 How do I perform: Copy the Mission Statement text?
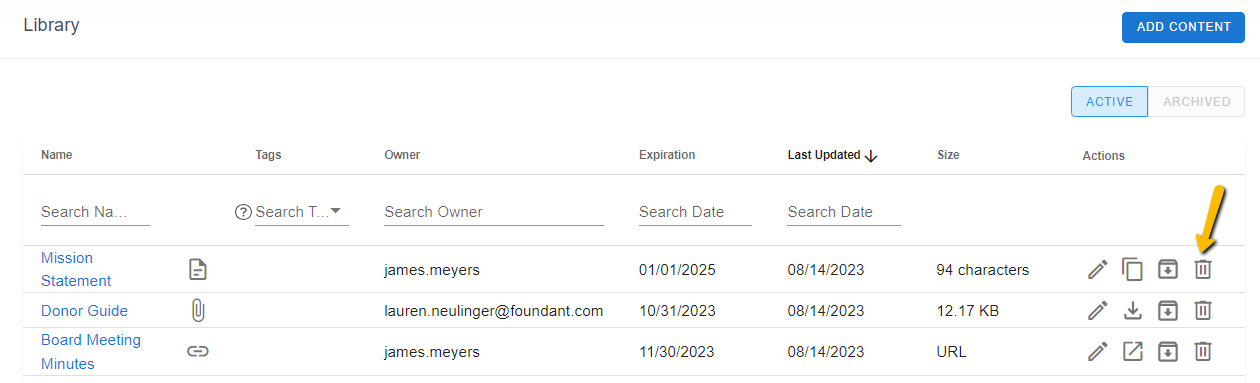pyautogui.click(x=1133, y=269)
